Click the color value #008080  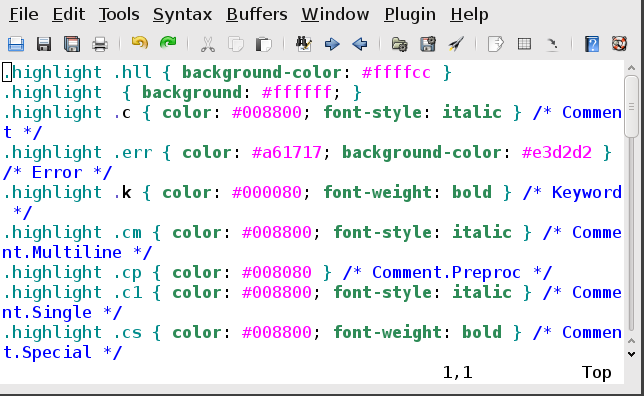click(x=277, y=273)
